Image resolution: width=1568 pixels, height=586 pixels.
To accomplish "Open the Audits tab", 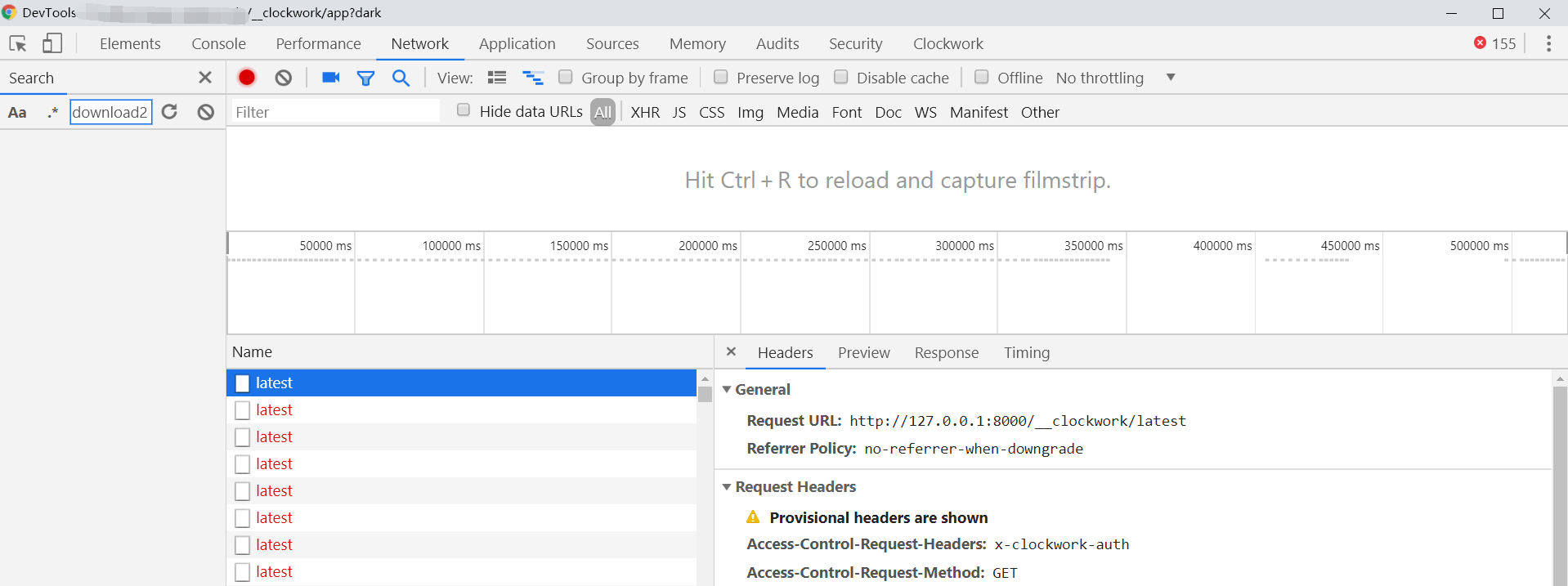I will [777, 43].
